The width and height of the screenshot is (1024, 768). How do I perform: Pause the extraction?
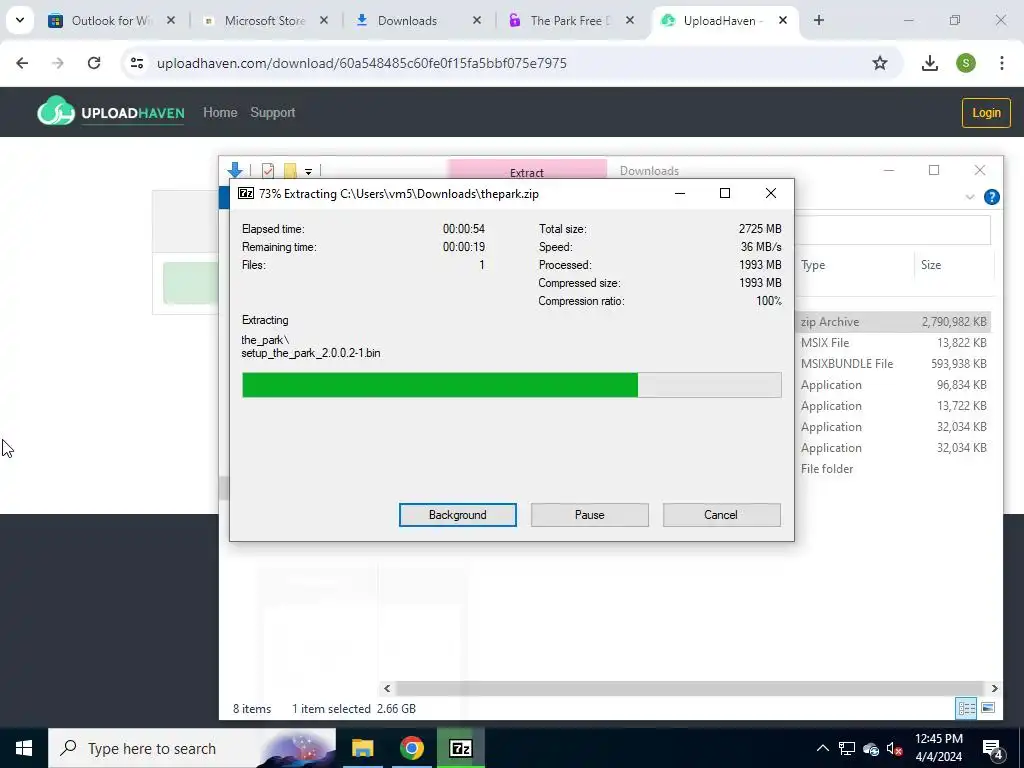(x=589, y=515)
